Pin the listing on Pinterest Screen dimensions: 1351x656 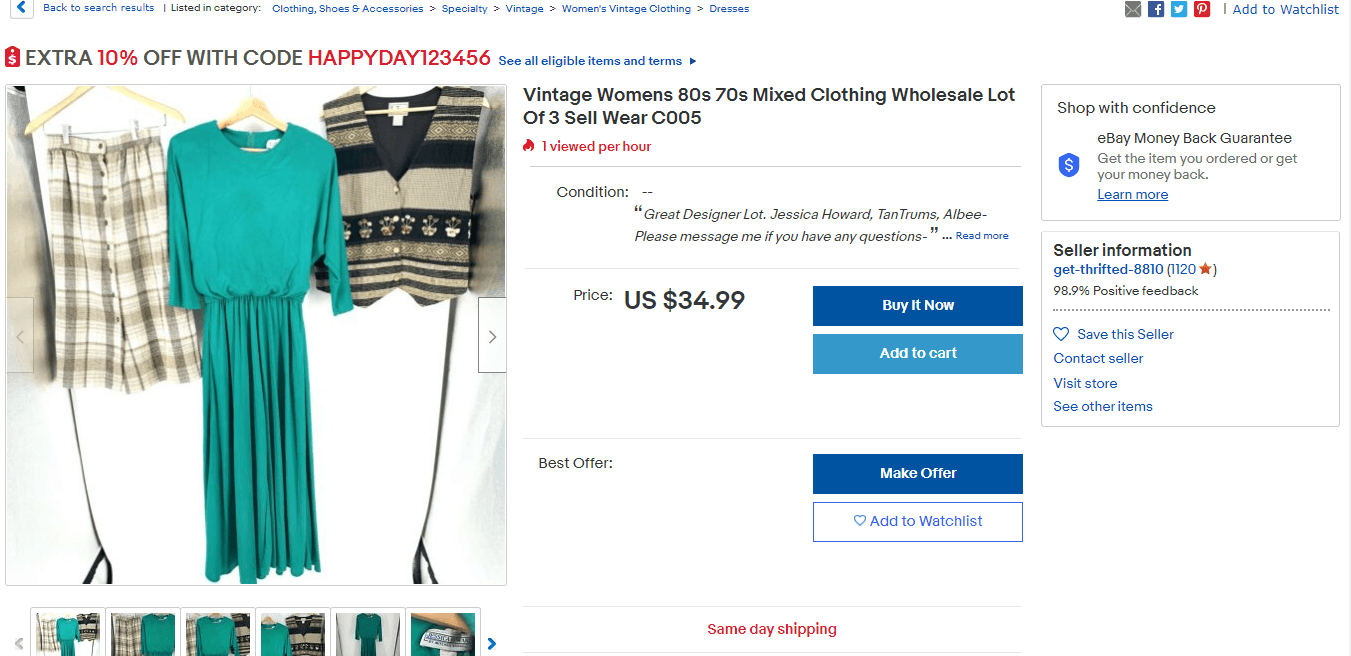pos(1202,9)
